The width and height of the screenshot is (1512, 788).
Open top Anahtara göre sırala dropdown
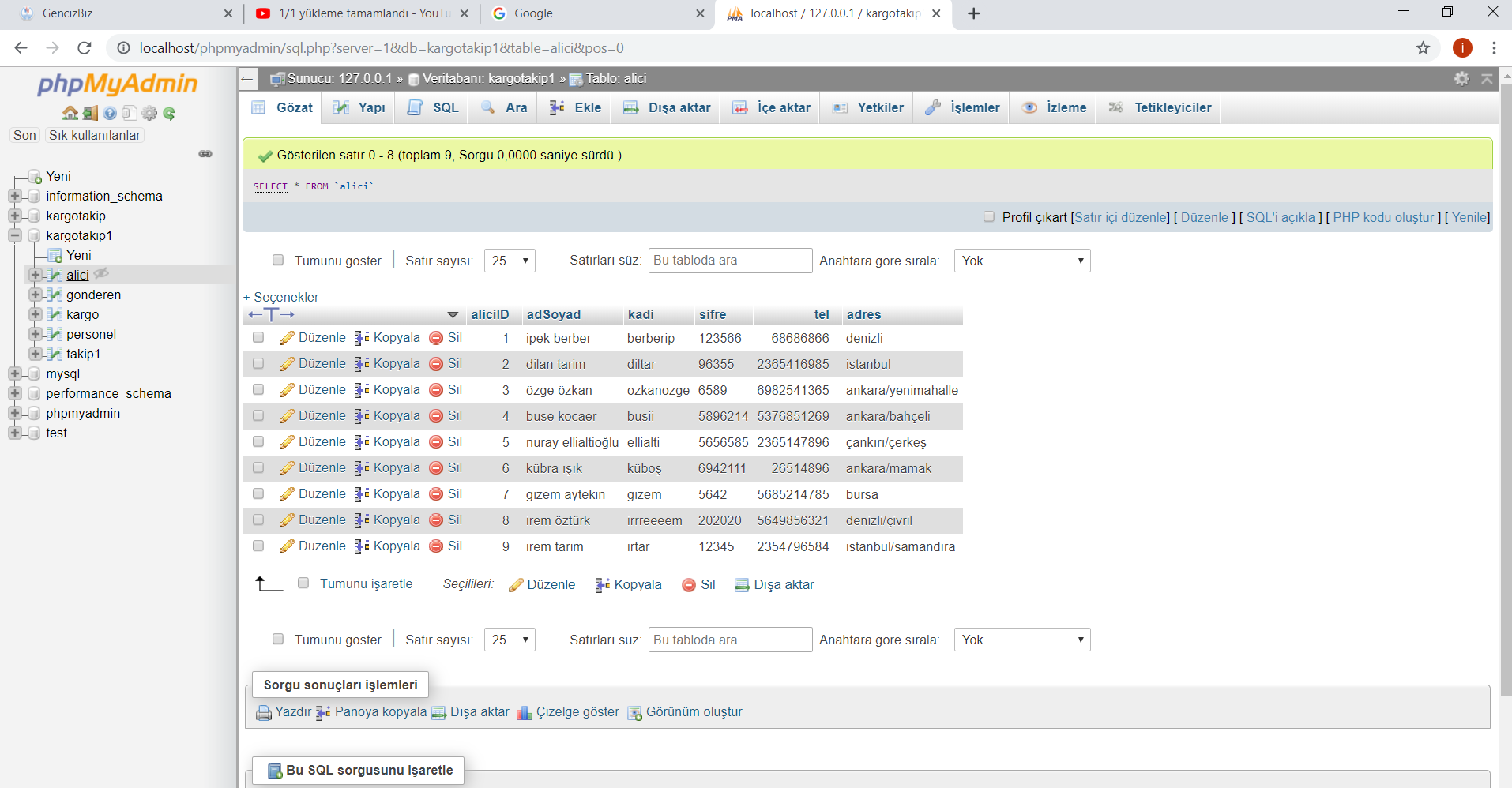pyautogui.click(x=1021, y=261)
